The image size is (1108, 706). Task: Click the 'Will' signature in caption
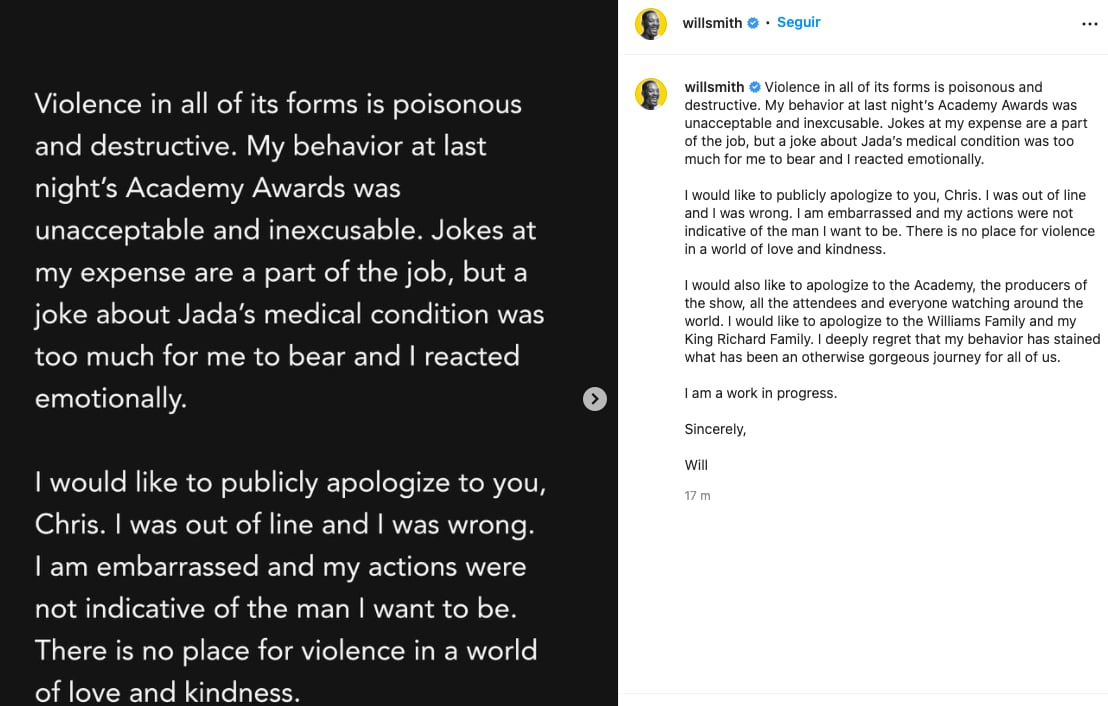696,465
